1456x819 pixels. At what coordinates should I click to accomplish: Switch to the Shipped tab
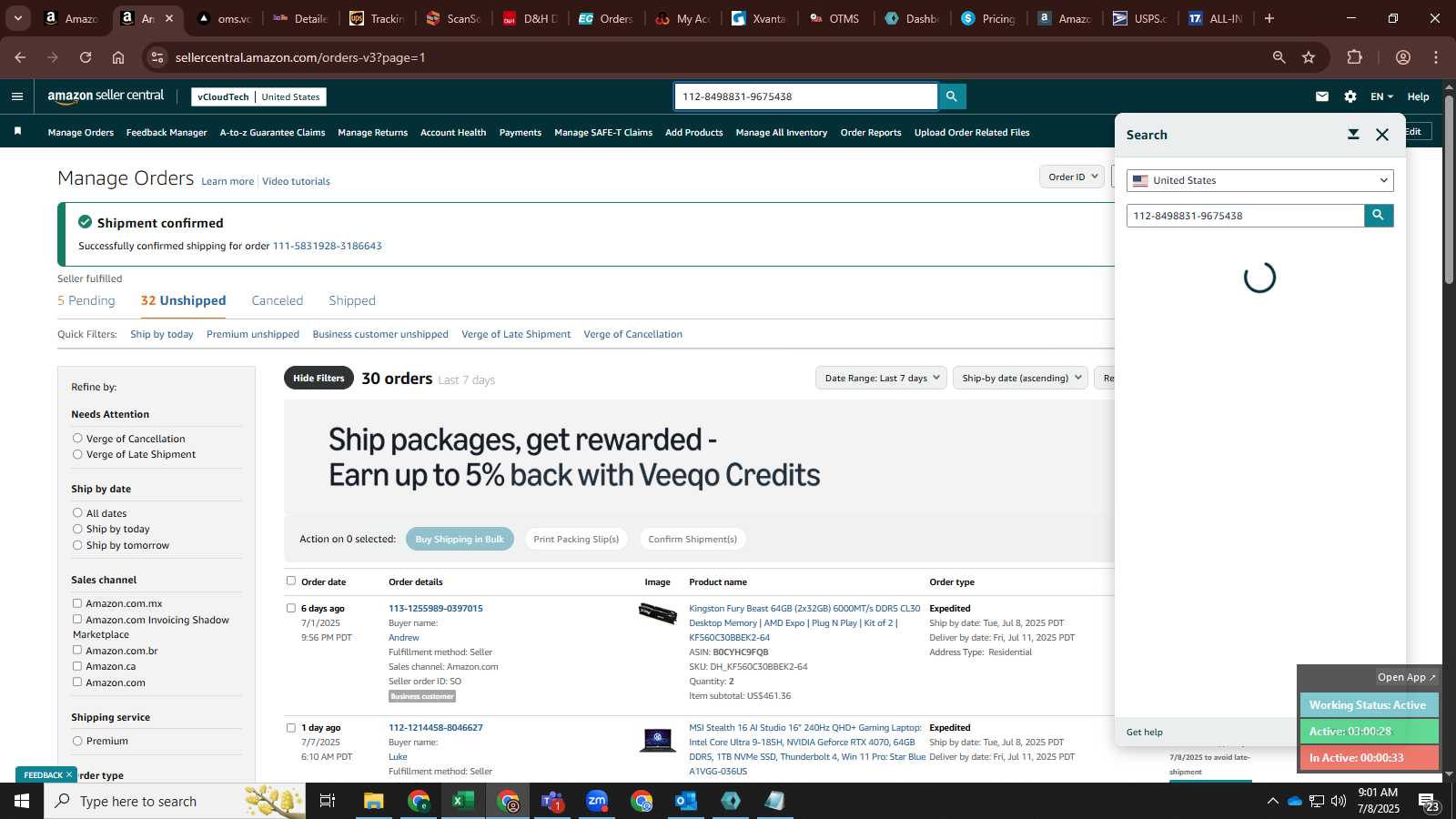pyautogui.click(x=352, y=300)
